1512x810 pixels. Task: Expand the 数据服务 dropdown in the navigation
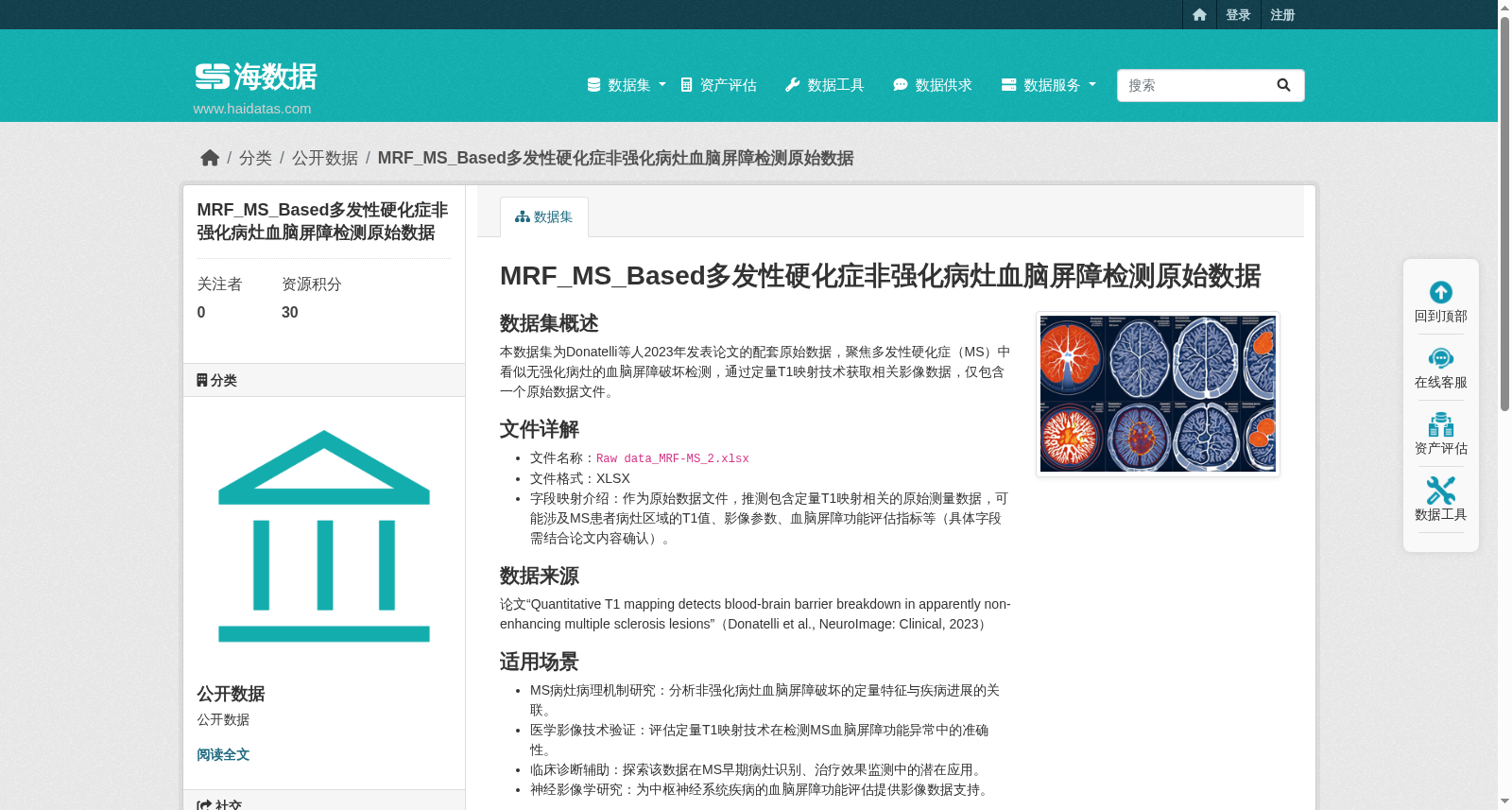[x=1049, y=85]
